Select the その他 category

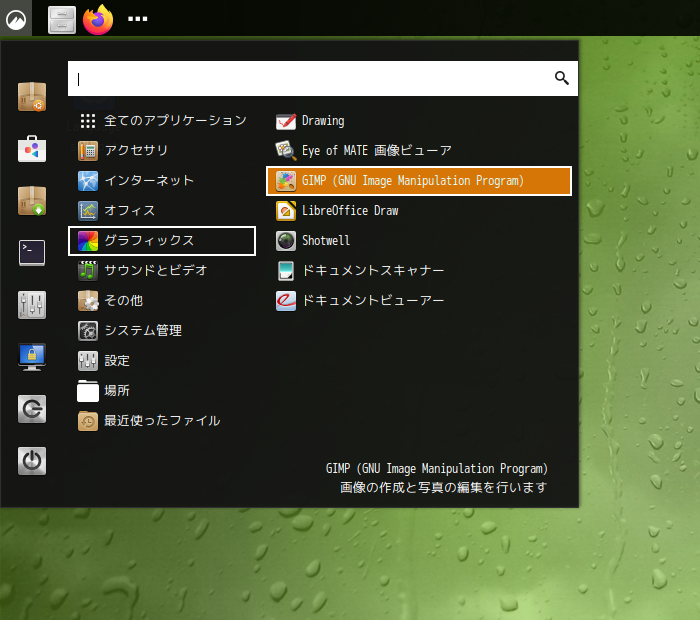(162, 300)
